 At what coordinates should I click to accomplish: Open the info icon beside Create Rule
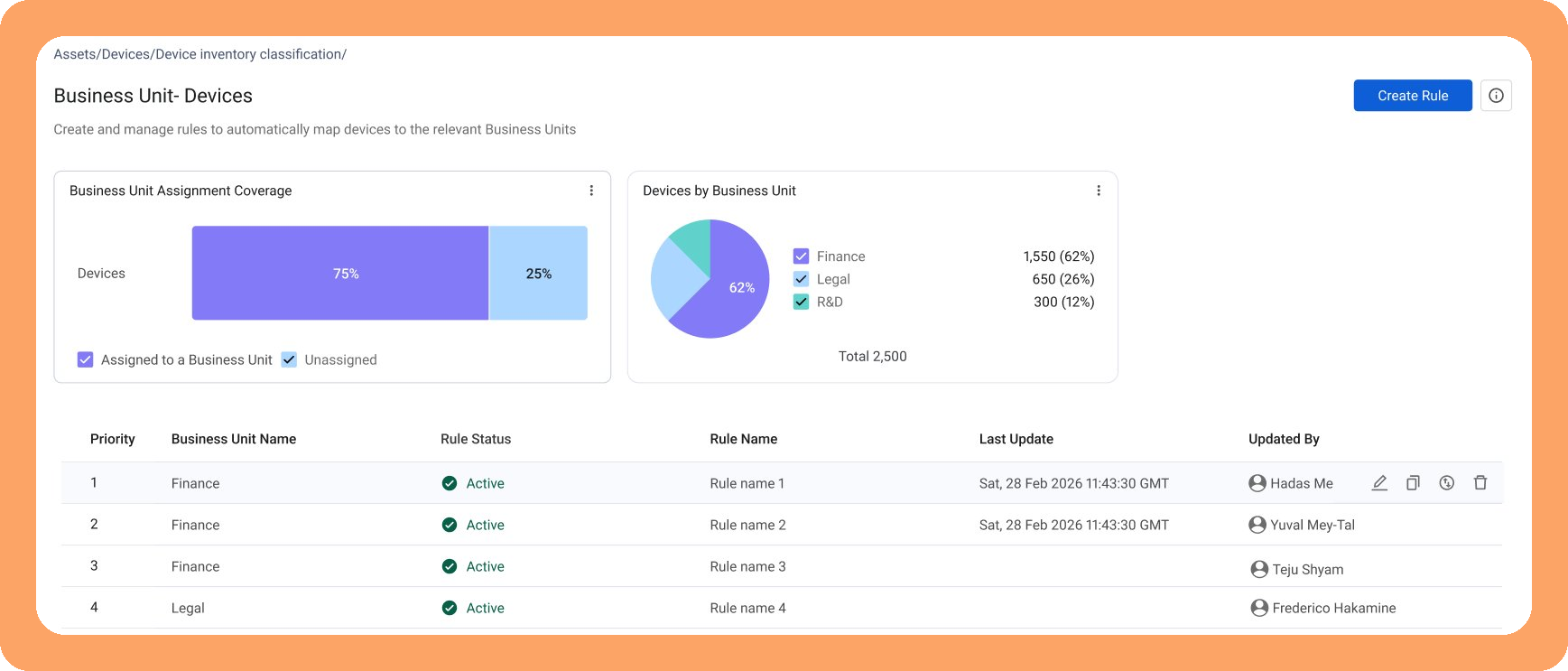1496,96
